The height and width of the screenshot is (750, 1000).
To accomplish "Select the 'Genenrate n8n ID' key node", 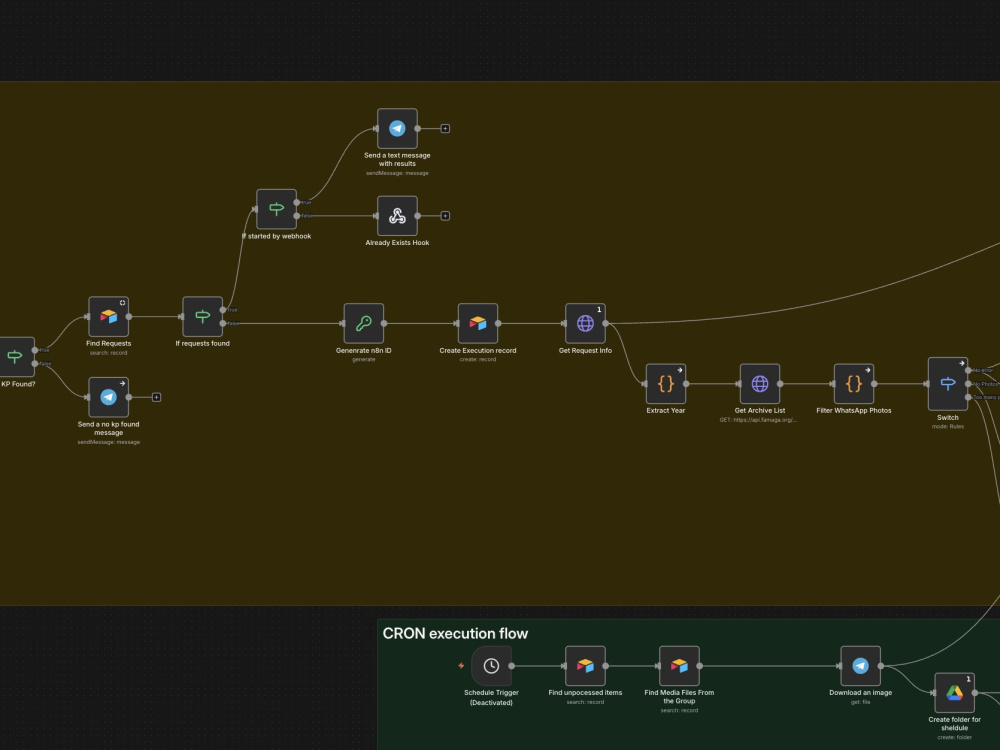I will pos(364,323).
